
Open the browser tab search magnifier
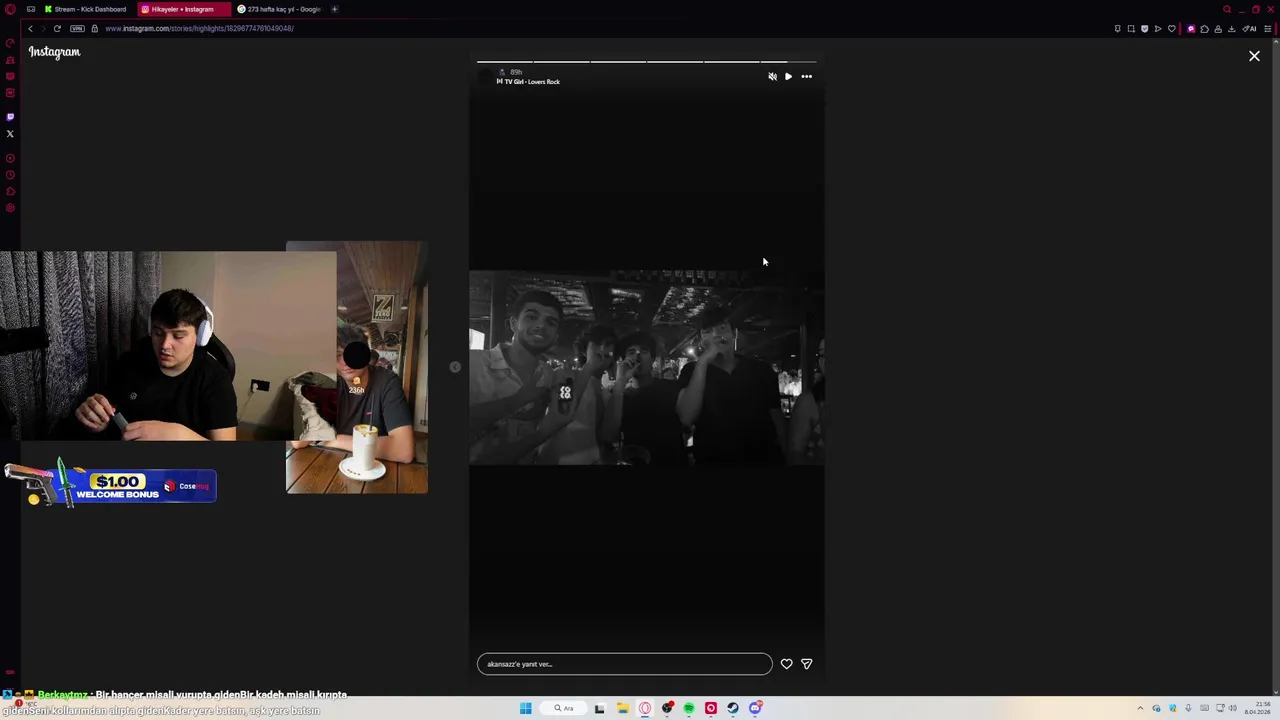1227,9
